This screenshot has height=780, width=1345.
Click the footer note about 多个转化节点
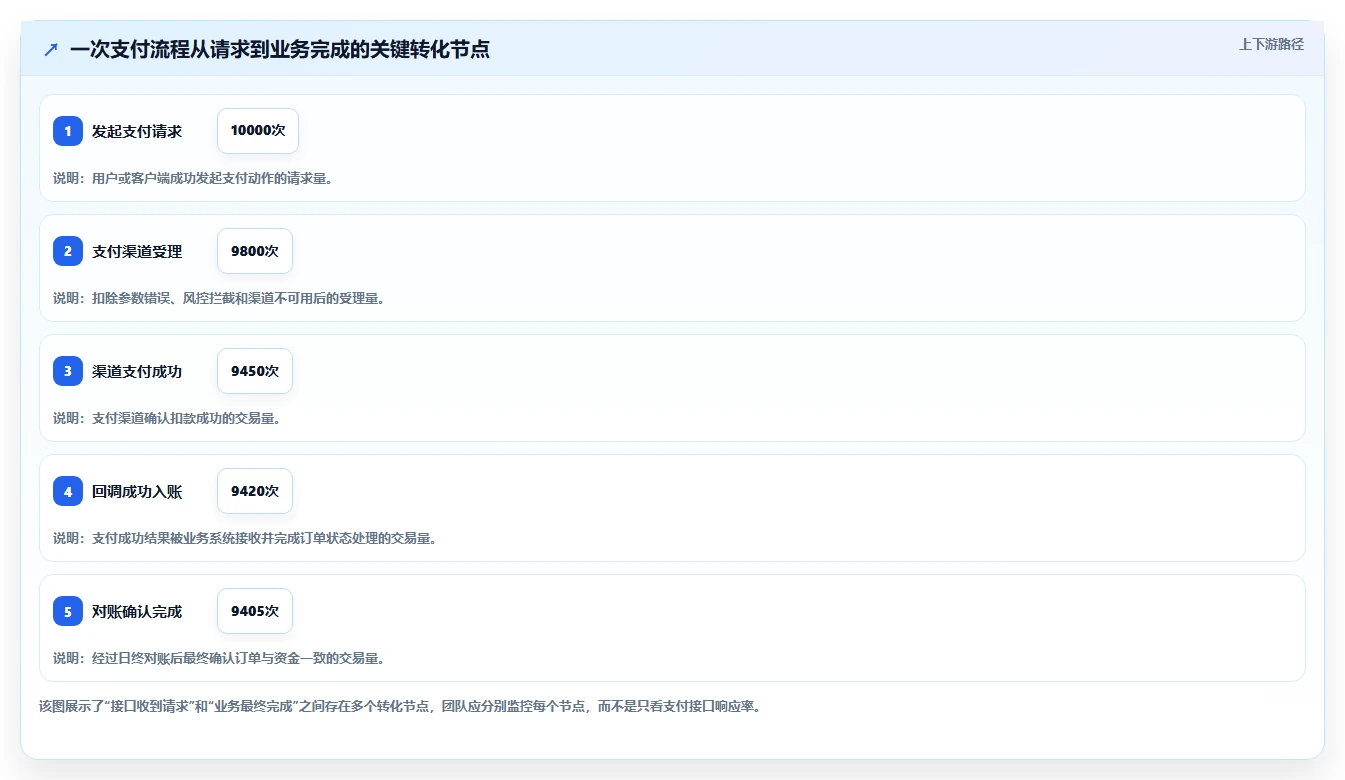tap(400, 706)
